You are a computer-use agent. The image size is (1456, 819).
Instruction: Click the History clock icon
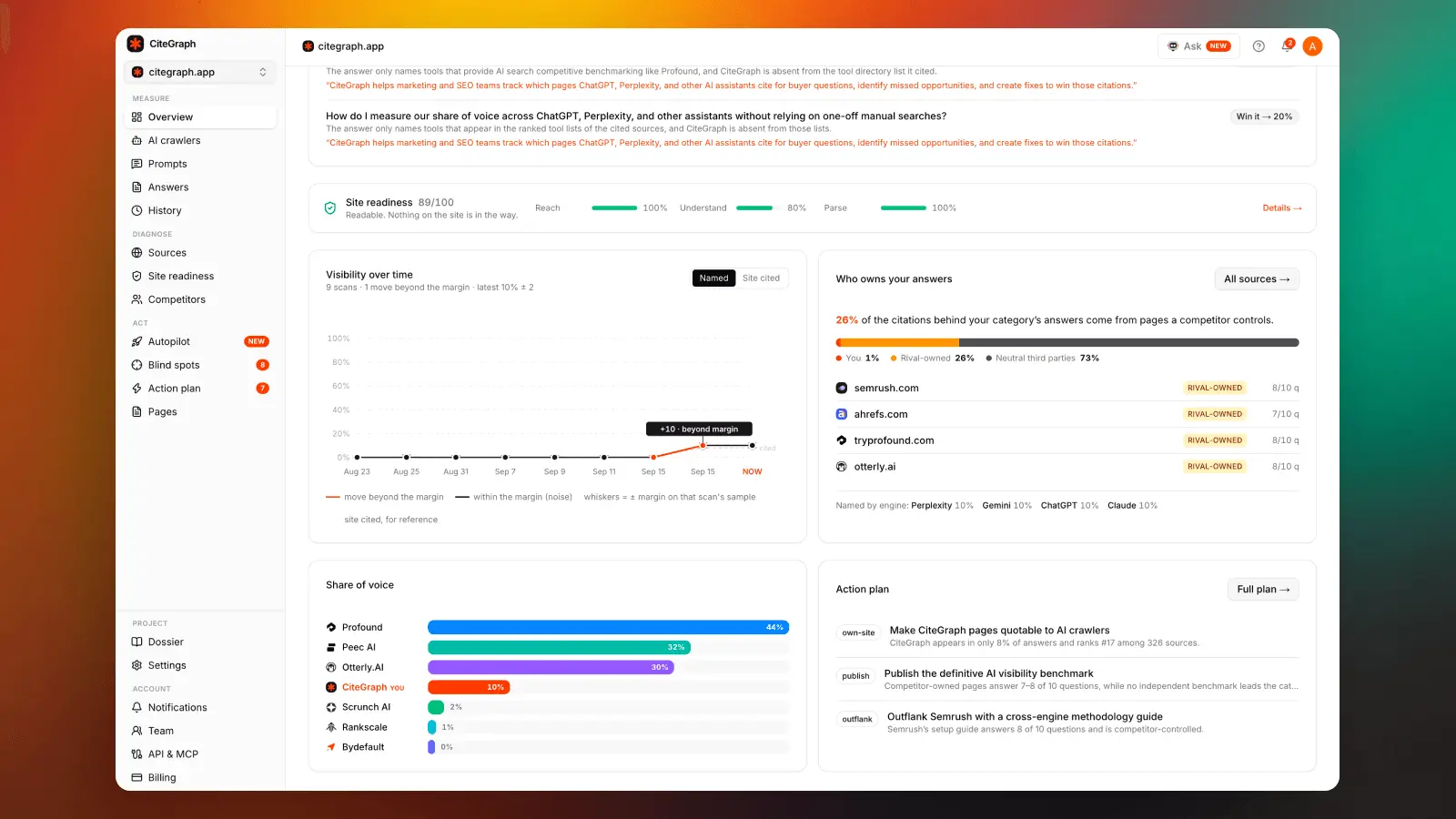pyautogui.click(x=136, y=210)
